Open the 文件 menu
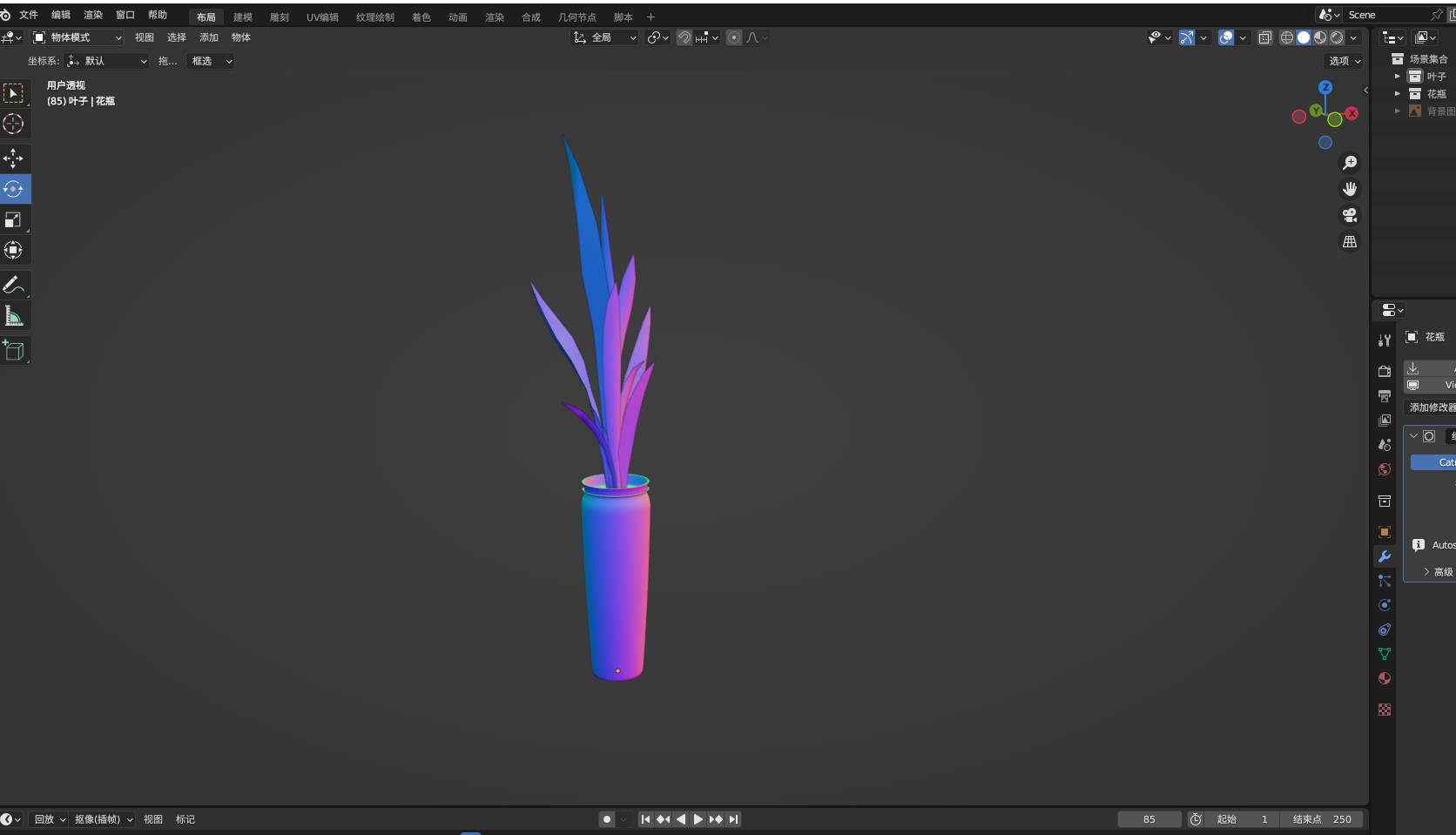This screenshot has height=835, width=1456. (29, 15)
